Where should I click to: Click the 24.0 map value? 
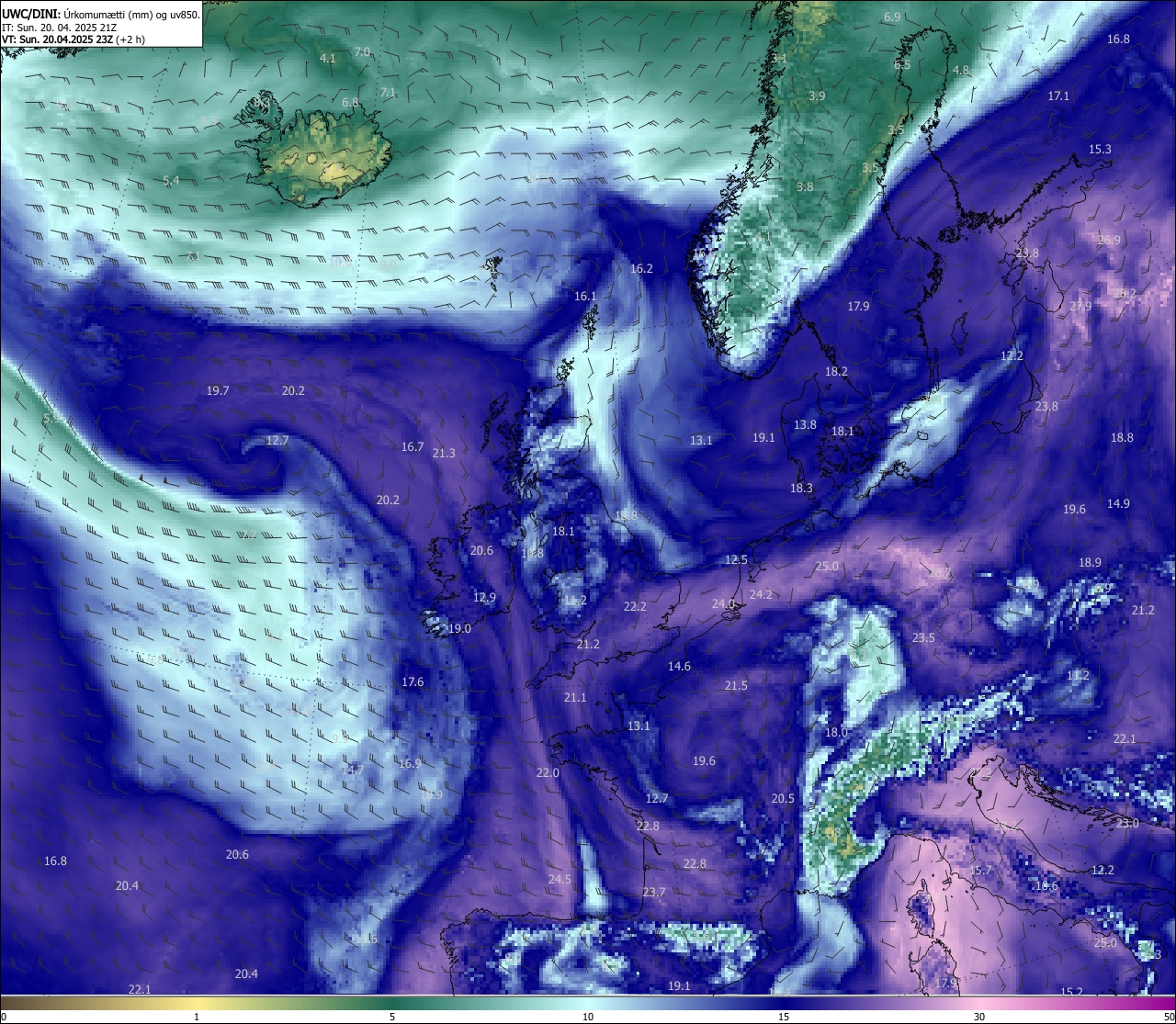(723, 604)
